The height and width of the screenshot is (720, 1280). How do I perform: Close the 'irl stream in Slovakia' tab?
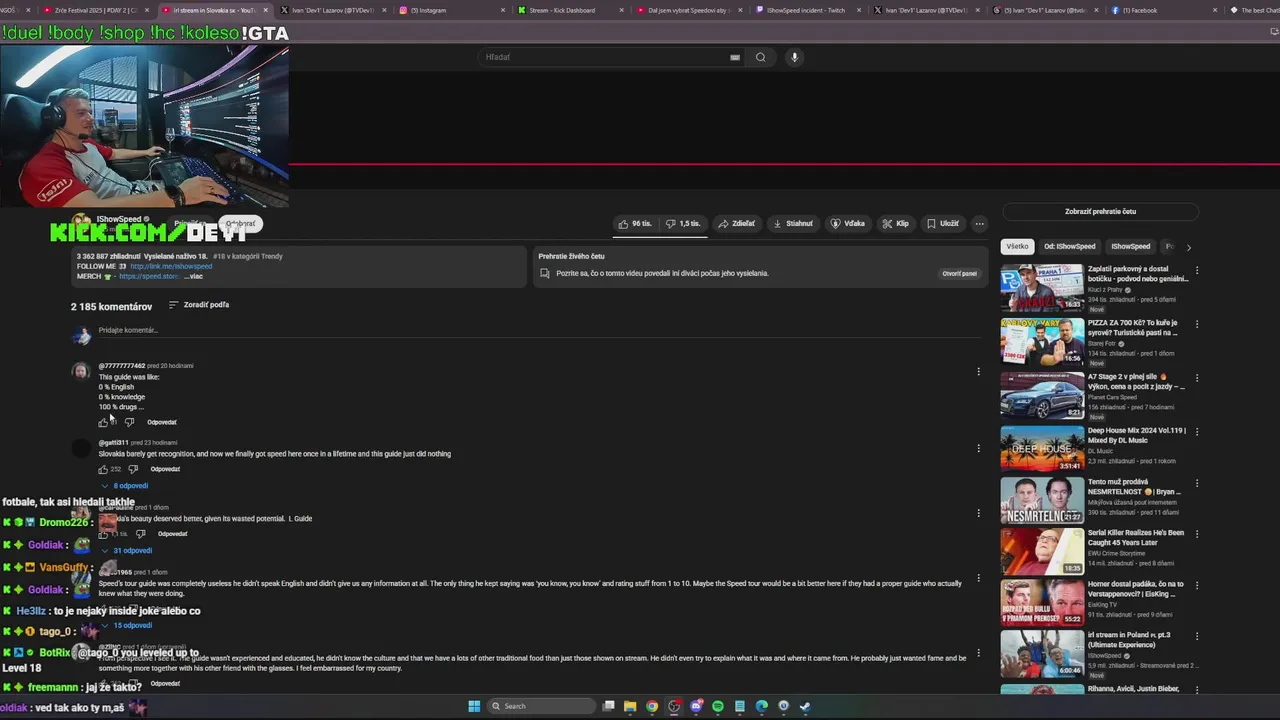point(265,10)
